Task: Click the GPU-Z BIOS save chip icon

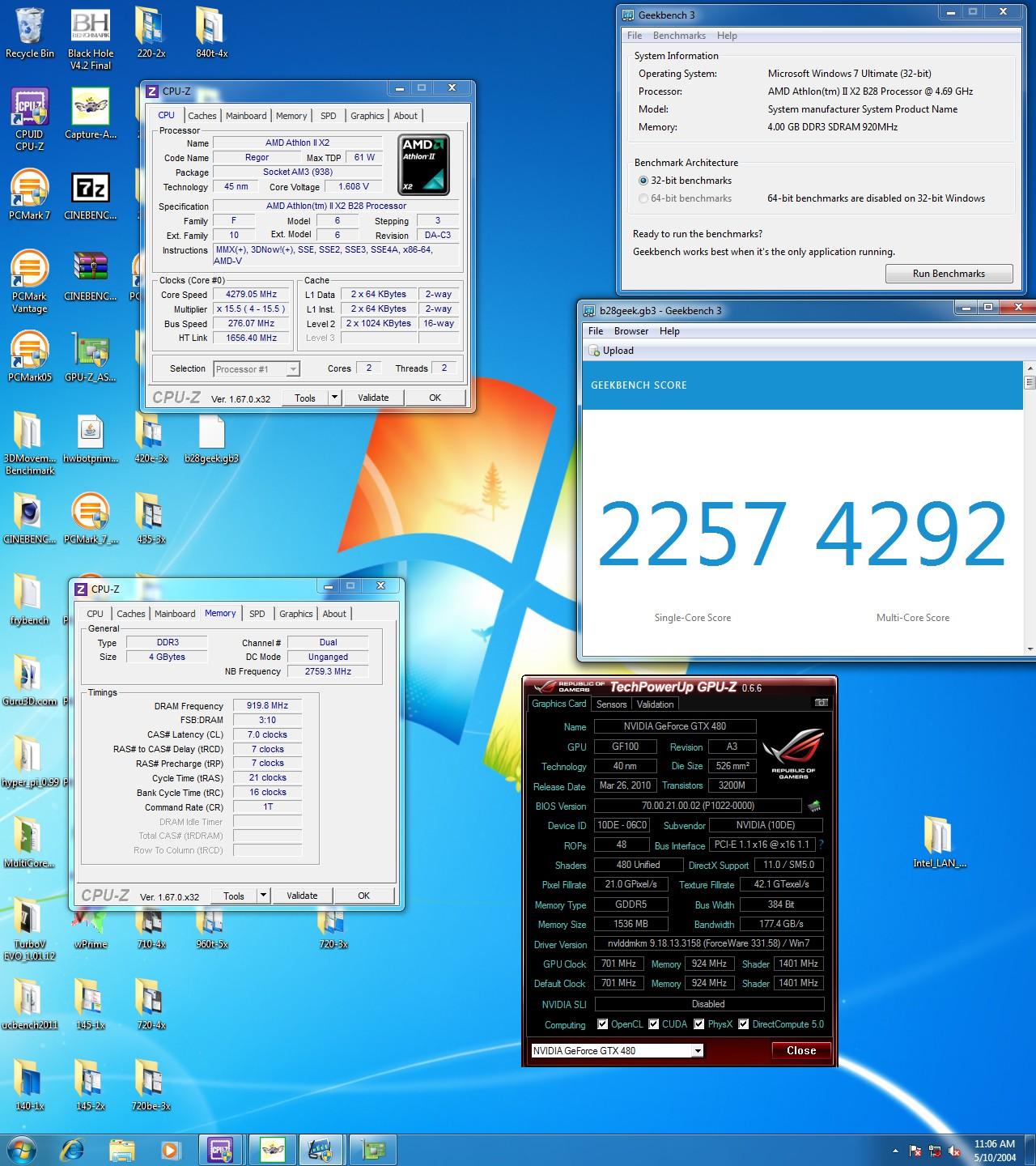Action: [814, 806]
